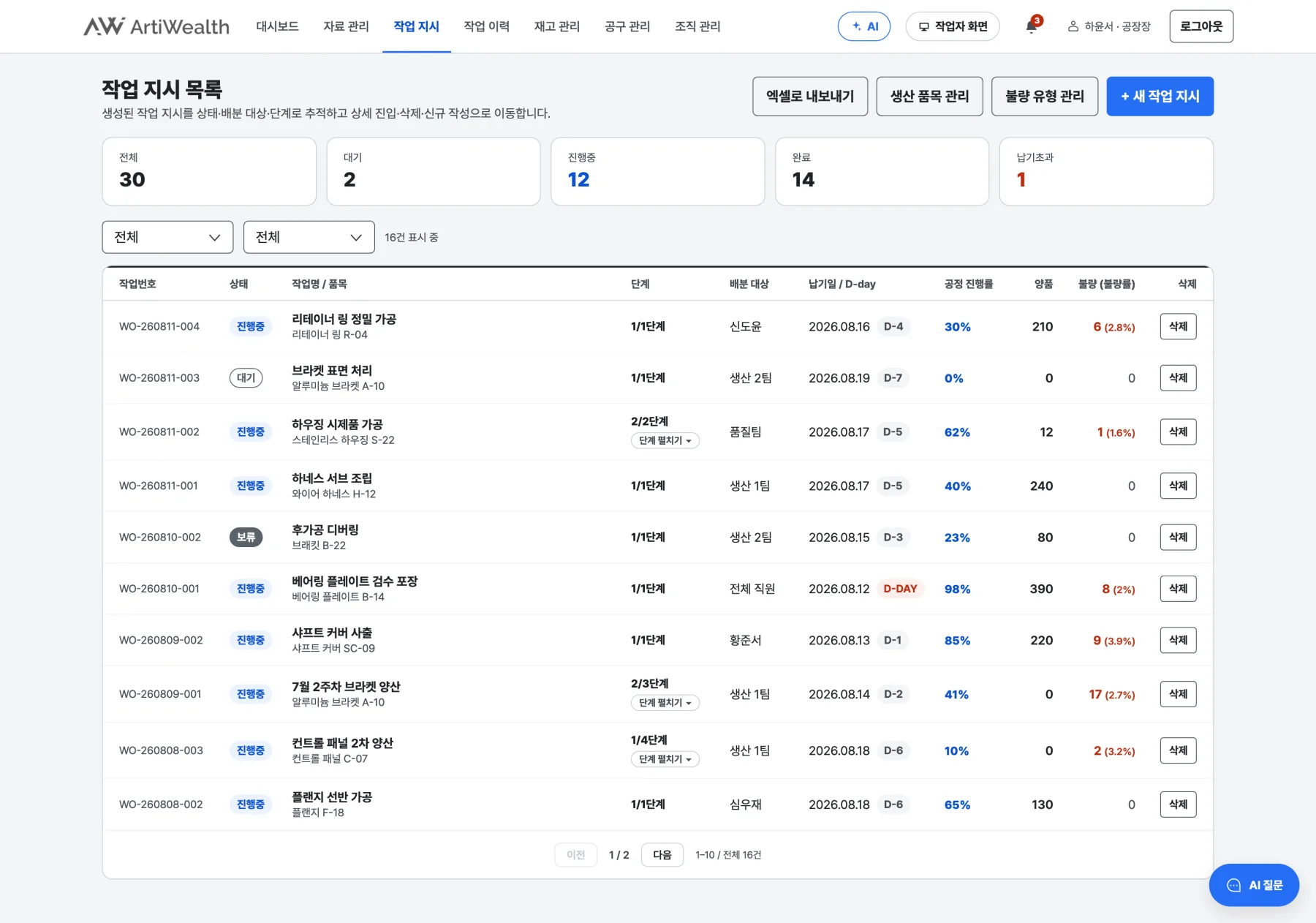
Task: Open 샤프트 커버 사출 work order
Action: coord(332,633)
